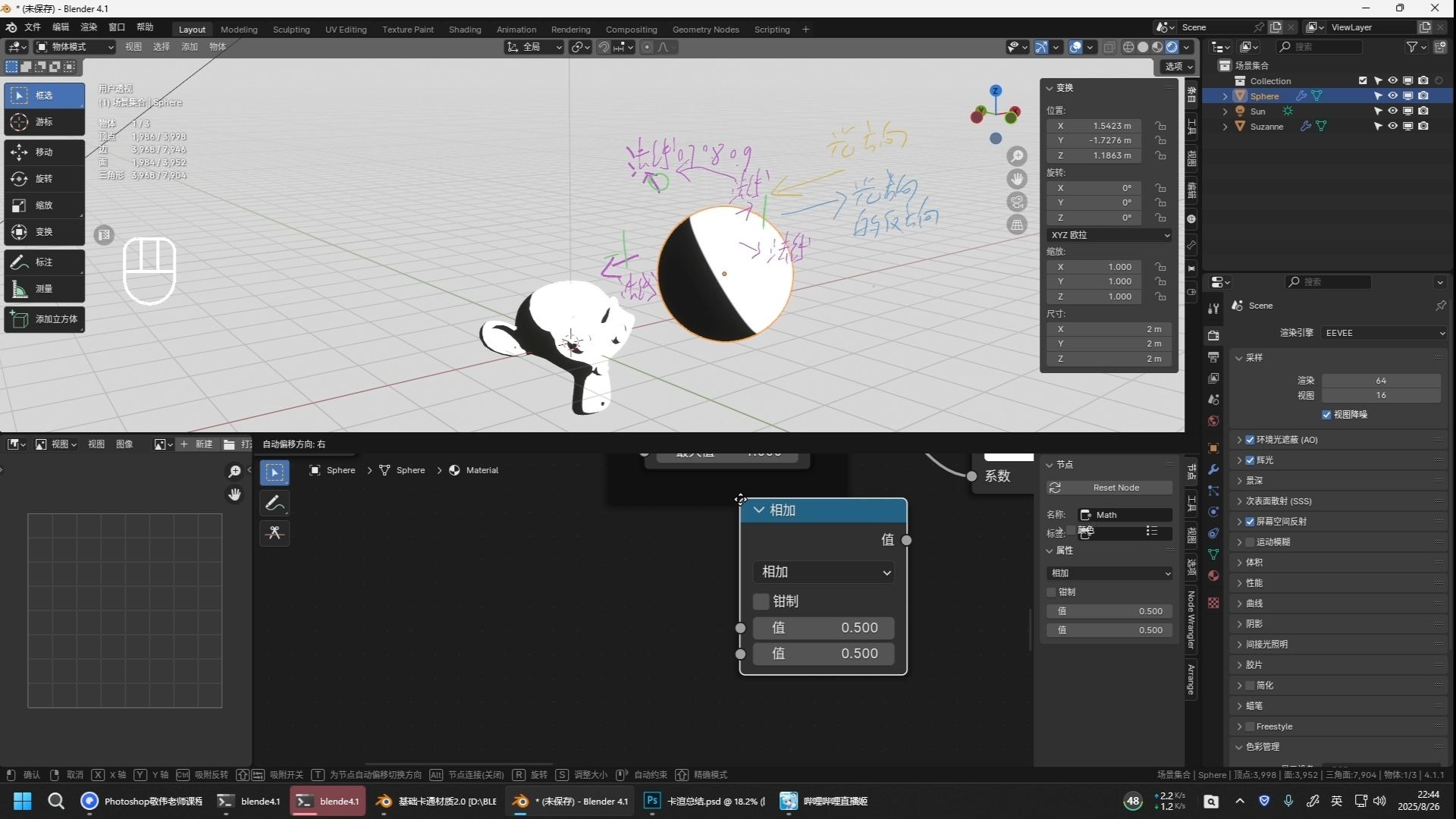This screenshot has width=1456, height=819.
Task: Open the Render properties tab icon
Action: 1213,335
